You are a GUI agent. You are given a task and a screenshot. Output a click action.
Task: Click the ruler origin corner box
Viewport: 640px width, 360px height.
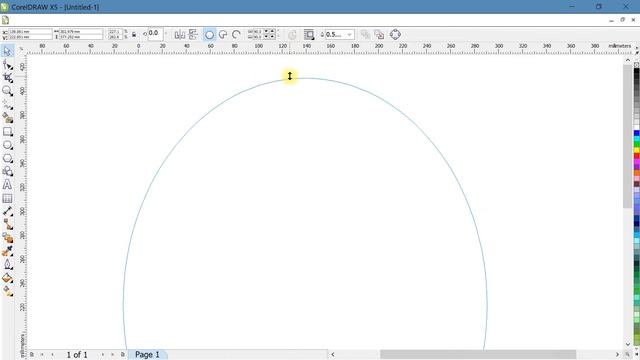click(21, 49)
